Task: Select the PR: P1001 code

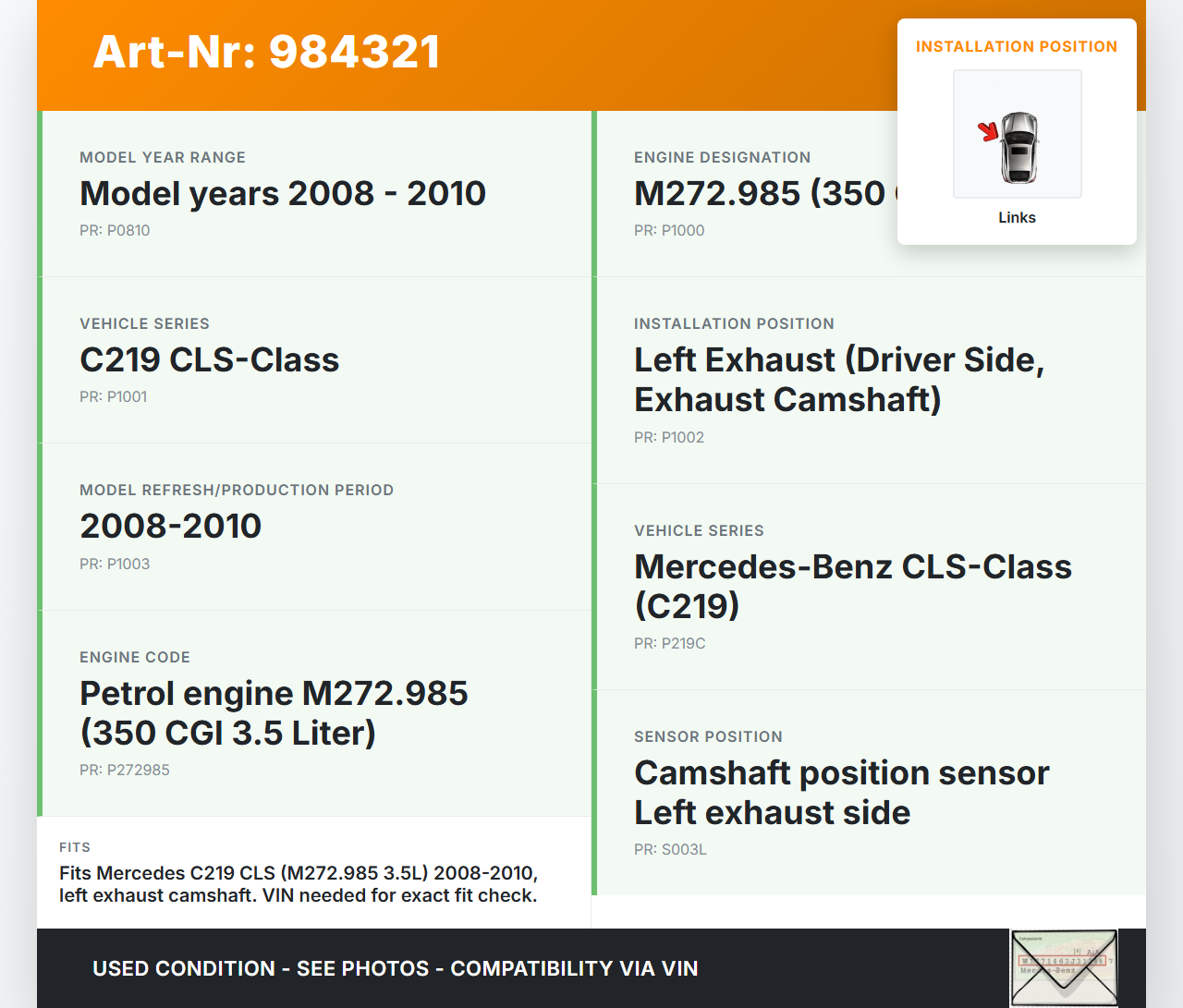Action: point(114,396)
